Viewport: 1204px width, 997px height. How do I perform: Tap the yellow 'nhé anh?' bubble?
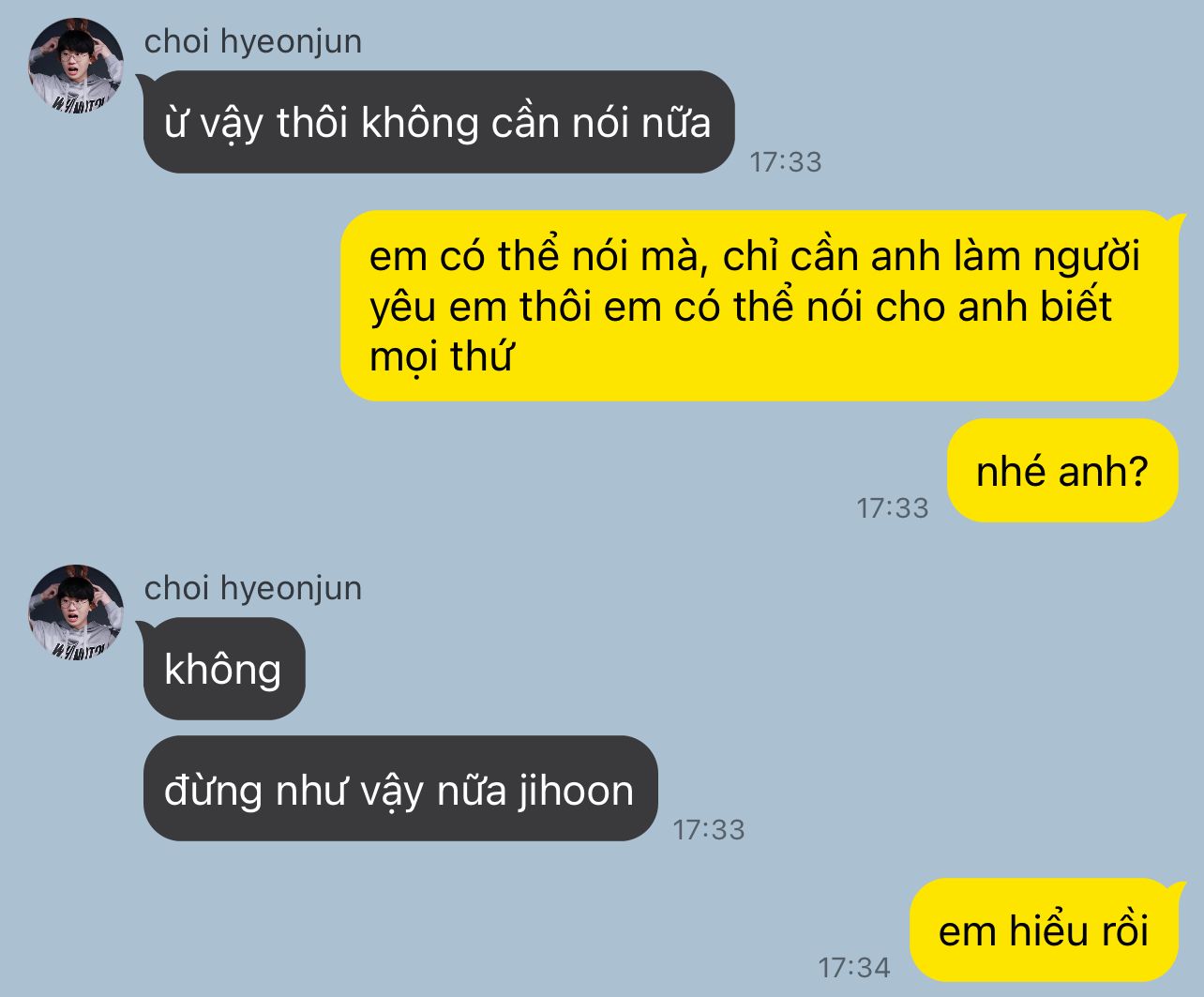tap(1062, 470)
